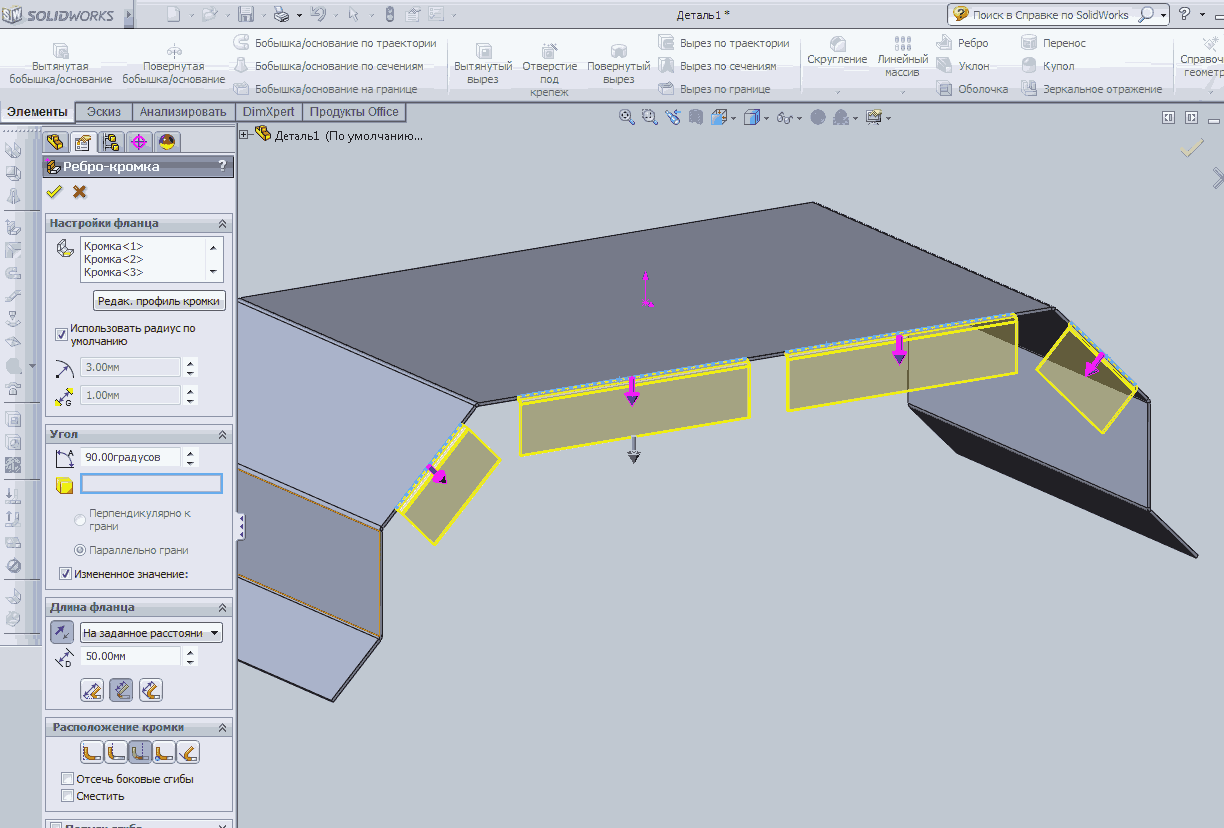The width and height of the screenshot is (1224, 828).
Task: Enable the 'Сместить' checkbox
Action: [67, 796]
